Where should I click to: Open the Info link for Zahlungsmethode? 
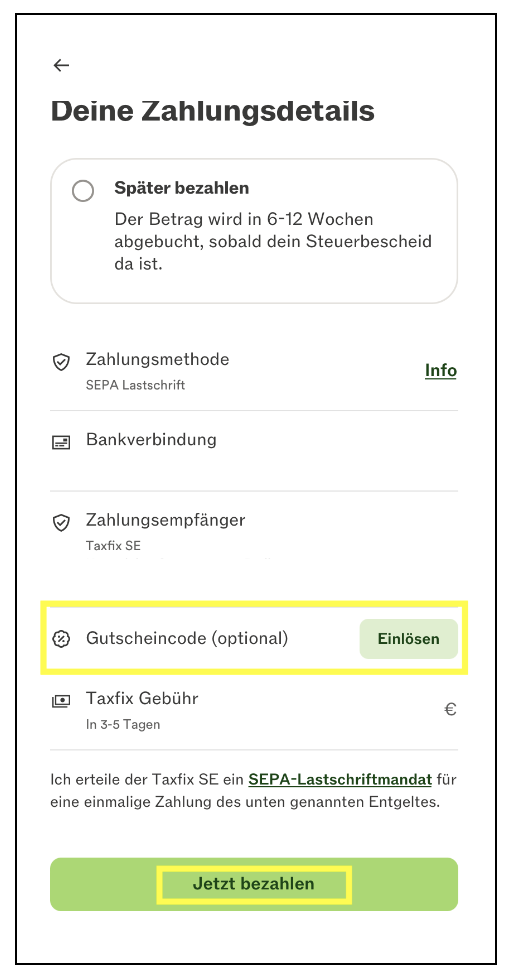point(441,371)
